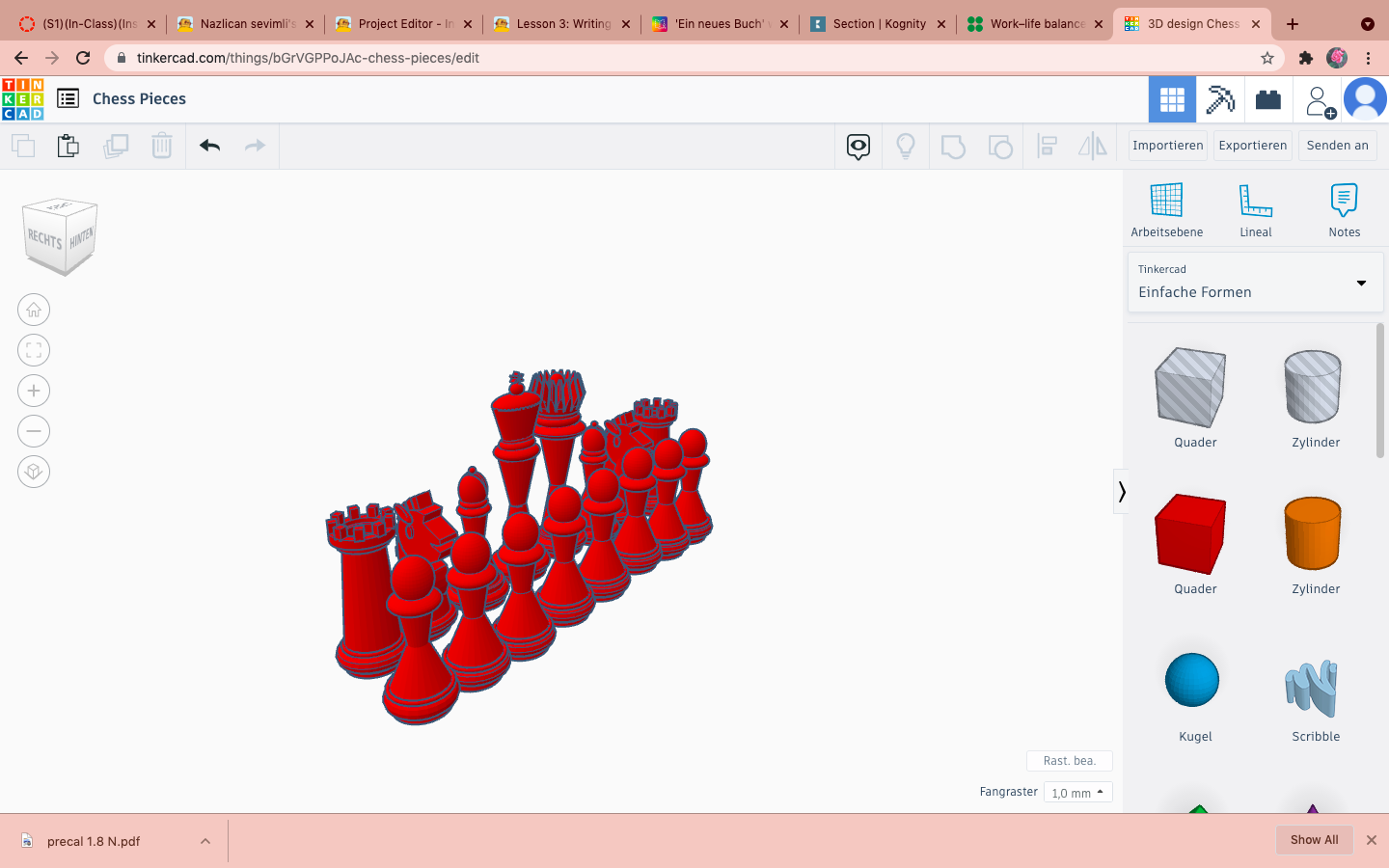Click the Paste tool icon
Viewport: 1389px width, 868px height.
click(68, 146)
